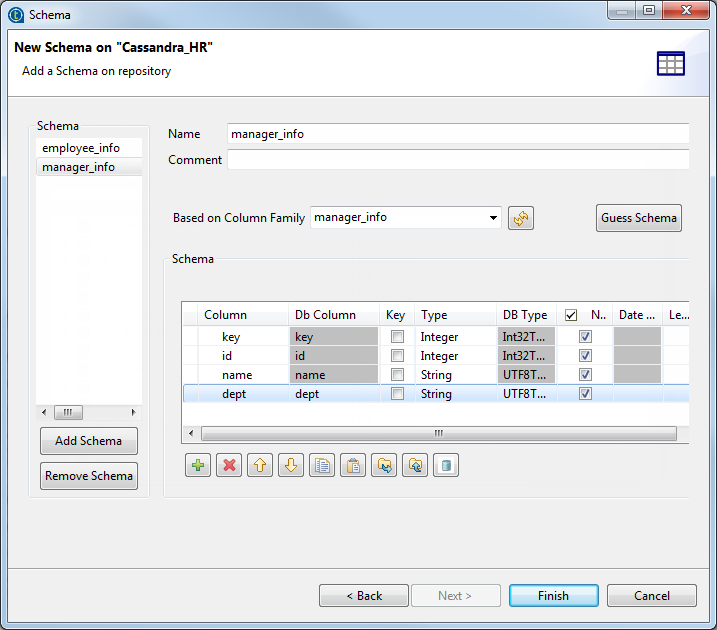
Task: Uncheck the Nullable checkbox for id row
Action: pyautogui.click(x=585, y=356)
